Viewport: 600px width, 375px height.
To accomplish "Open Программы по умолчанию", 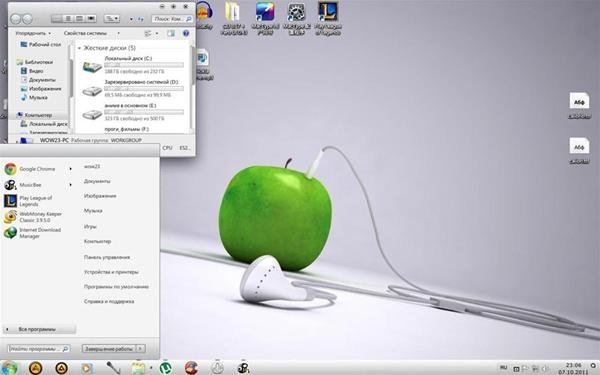I will click(116, 287).
